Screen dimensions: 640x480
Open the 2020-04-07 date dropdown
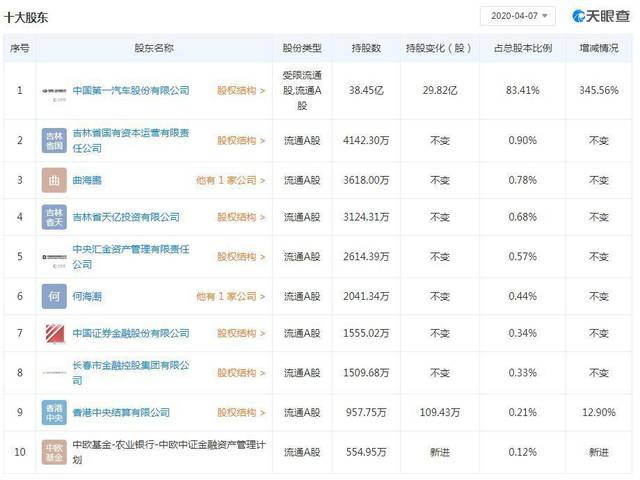pos(518,16)
